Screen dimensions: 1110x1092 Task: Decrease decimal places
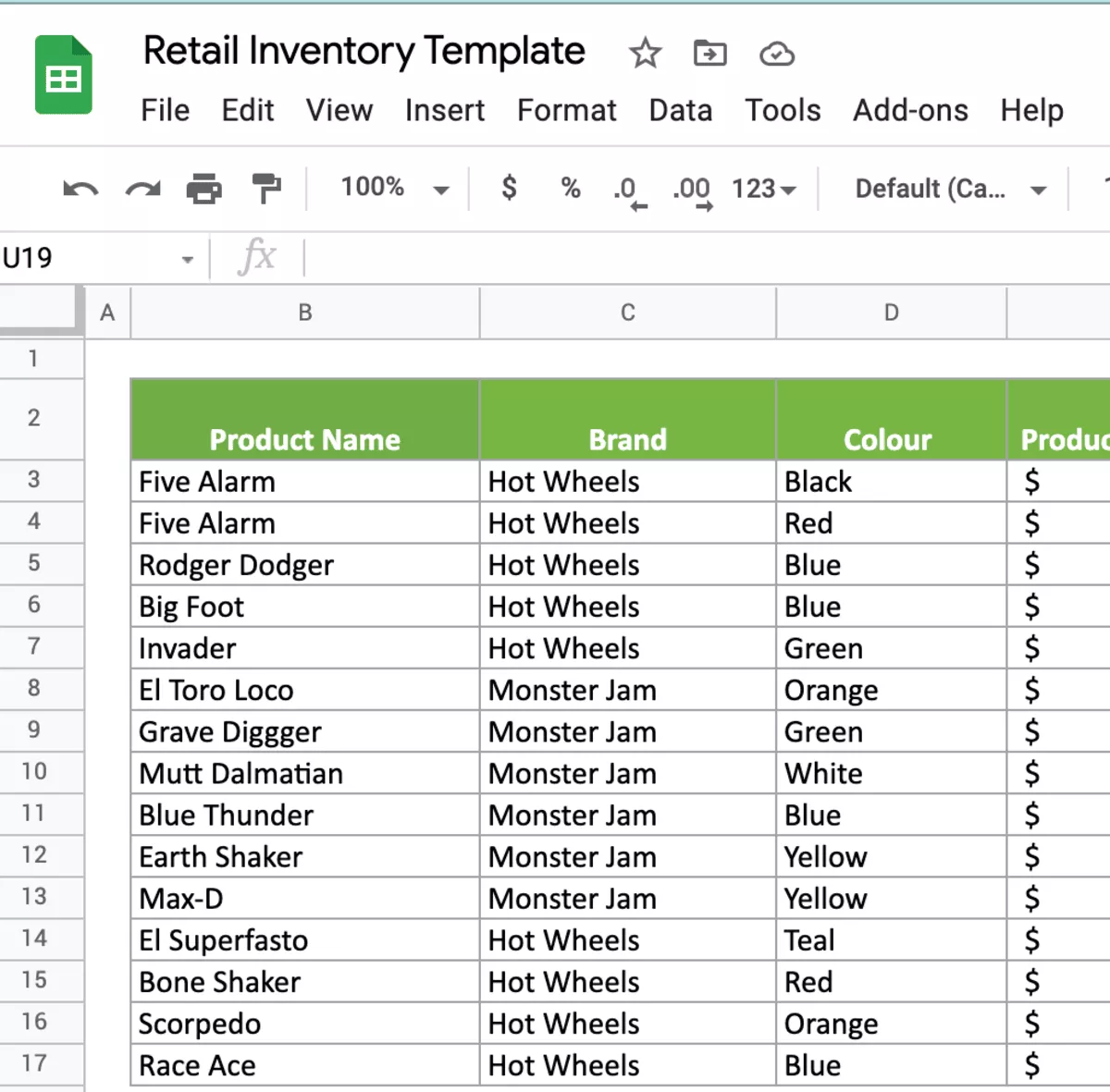click(630, 192)
